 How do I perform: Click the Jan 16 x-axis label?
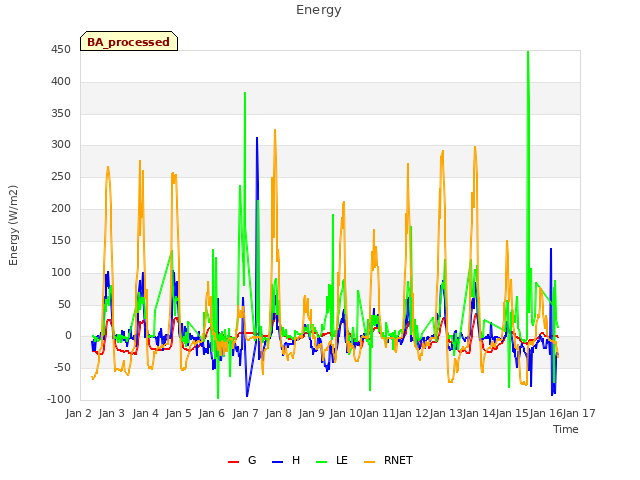pyautogui.click(x=545, y=413)
